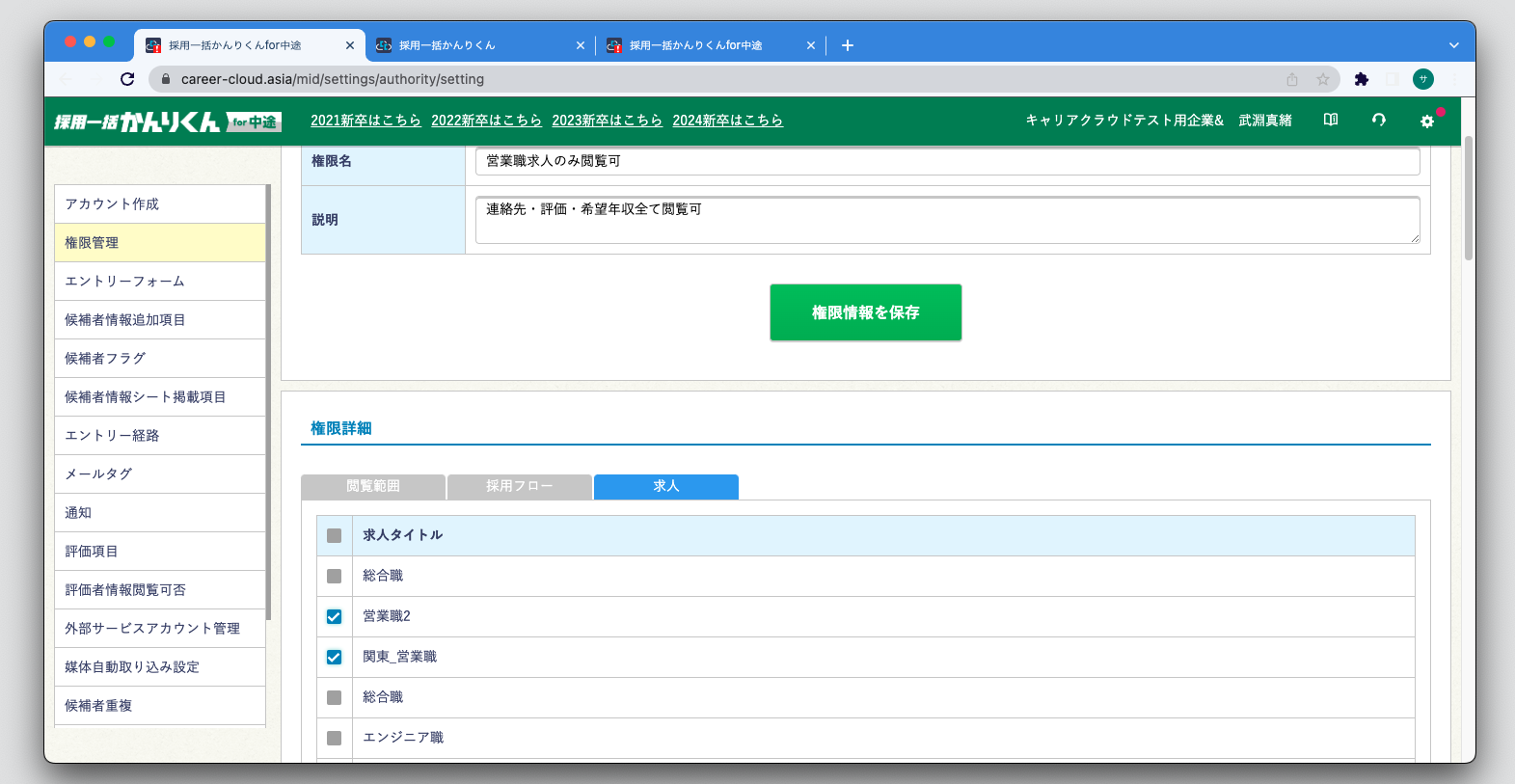This screenshot has width=1515, height=784.
Task: Click into the 権限名 input field
Action: [x=948, y=161]
